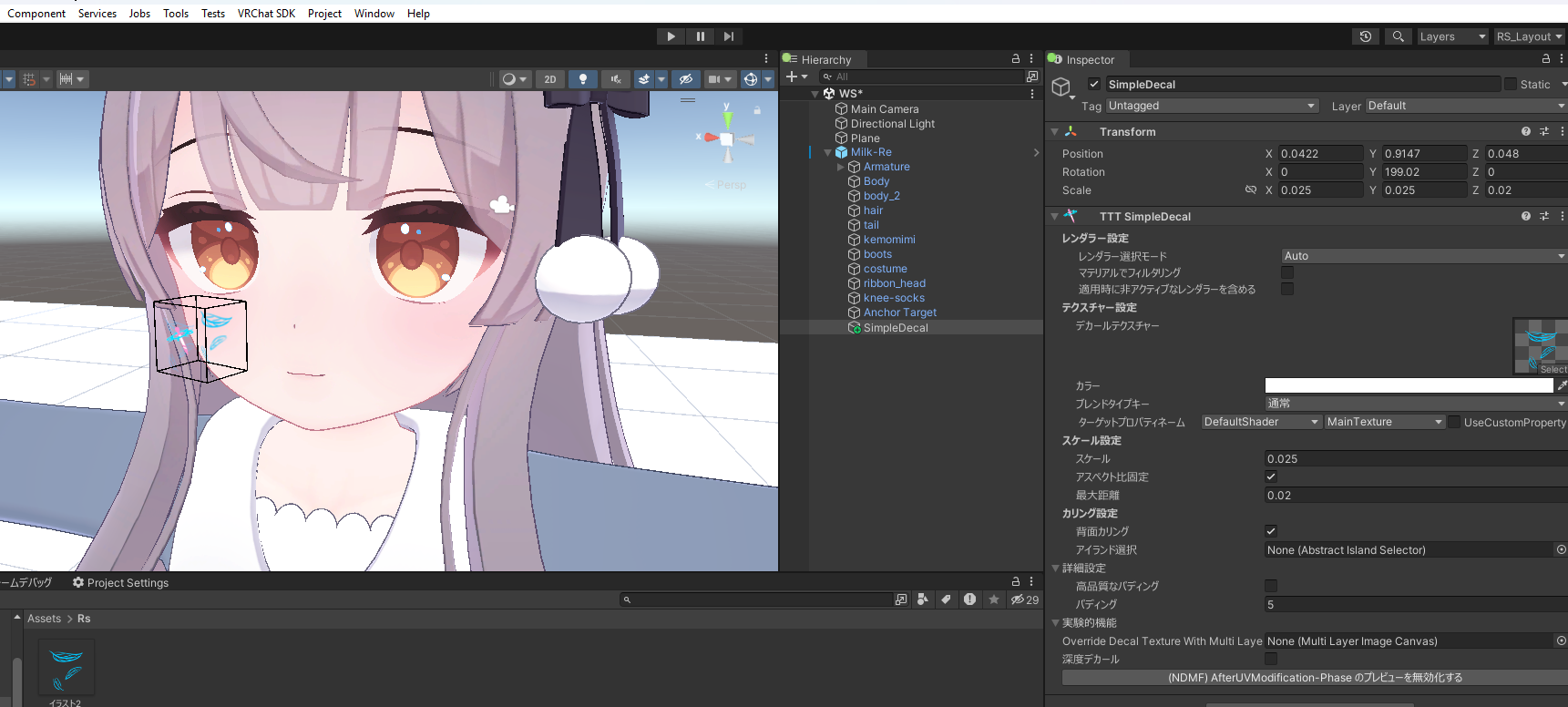Enable the Static checkbox

tap(1511, 84)
